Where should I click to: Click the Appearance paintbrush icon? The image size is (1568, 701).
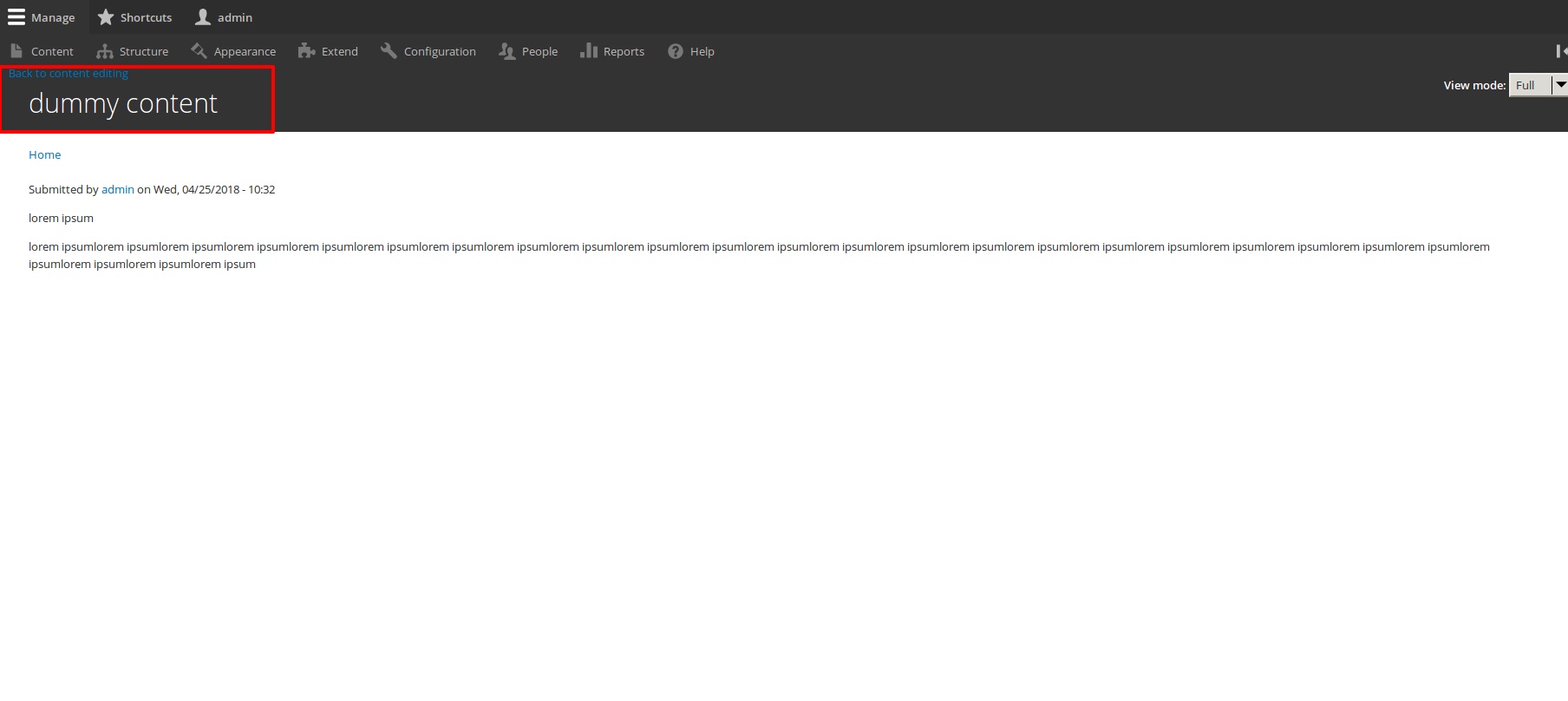(x=199, y=51)
